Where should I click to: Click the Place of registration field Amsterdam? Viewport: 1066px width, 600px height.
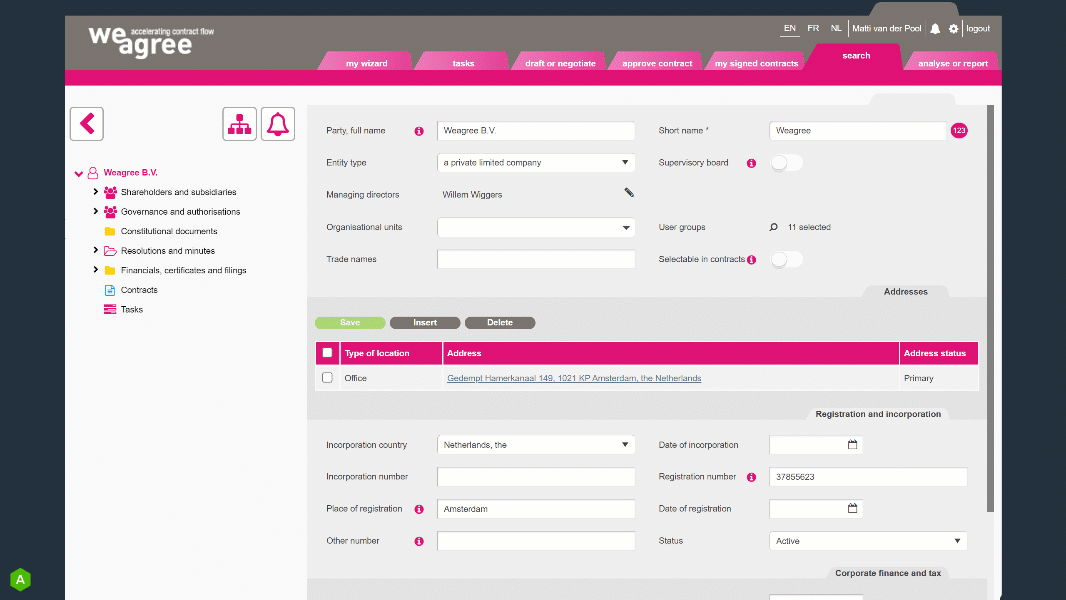[536, 508]
